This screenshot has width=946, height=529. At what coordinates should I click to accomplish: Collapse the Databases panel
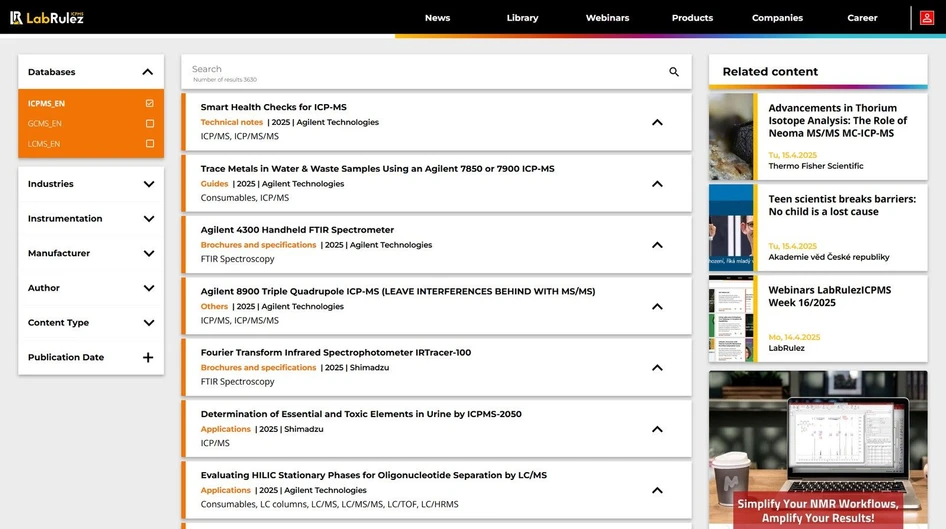[x=148, y=72]
